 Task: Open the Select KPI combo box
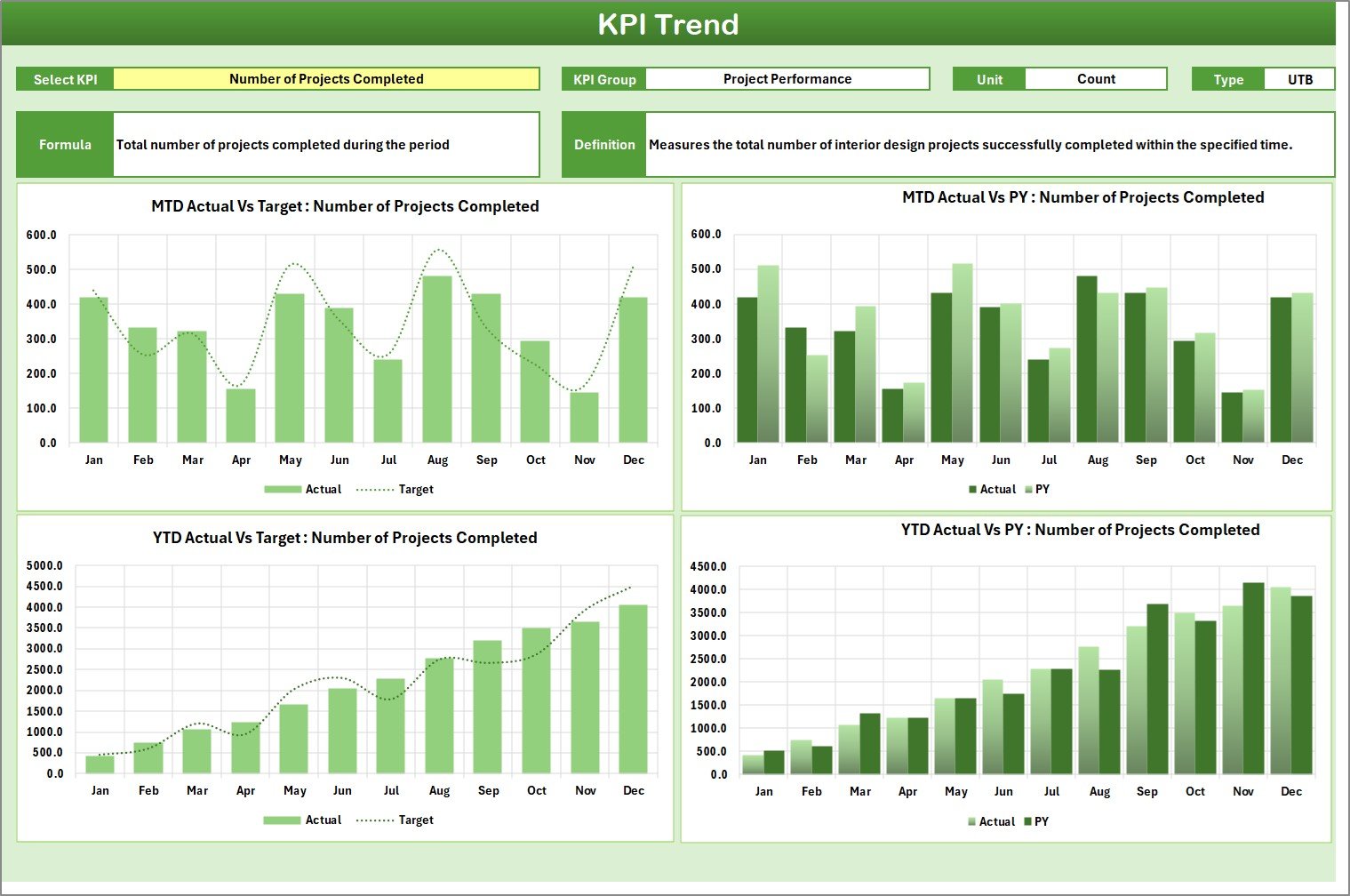[326, 79]
